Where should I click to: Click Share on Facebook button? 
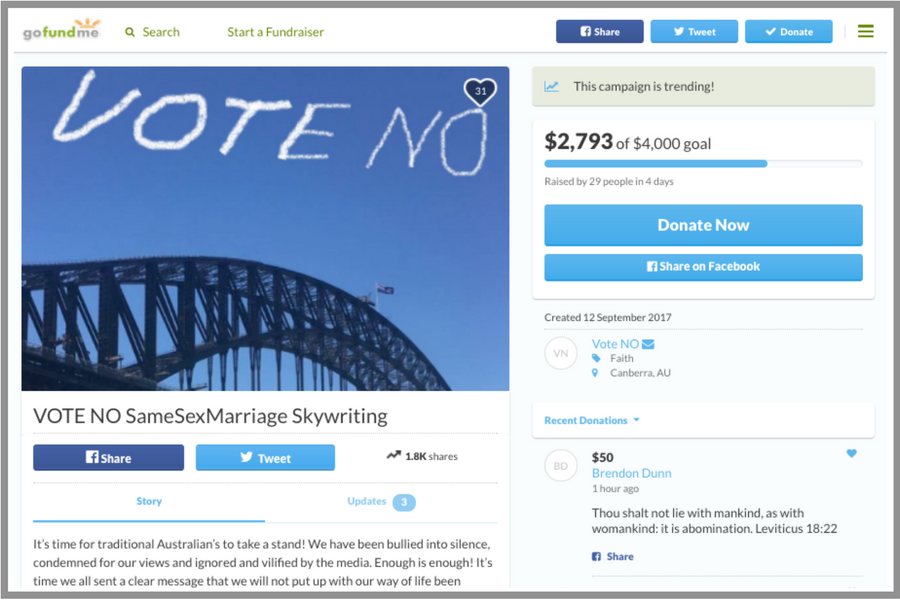703,267
